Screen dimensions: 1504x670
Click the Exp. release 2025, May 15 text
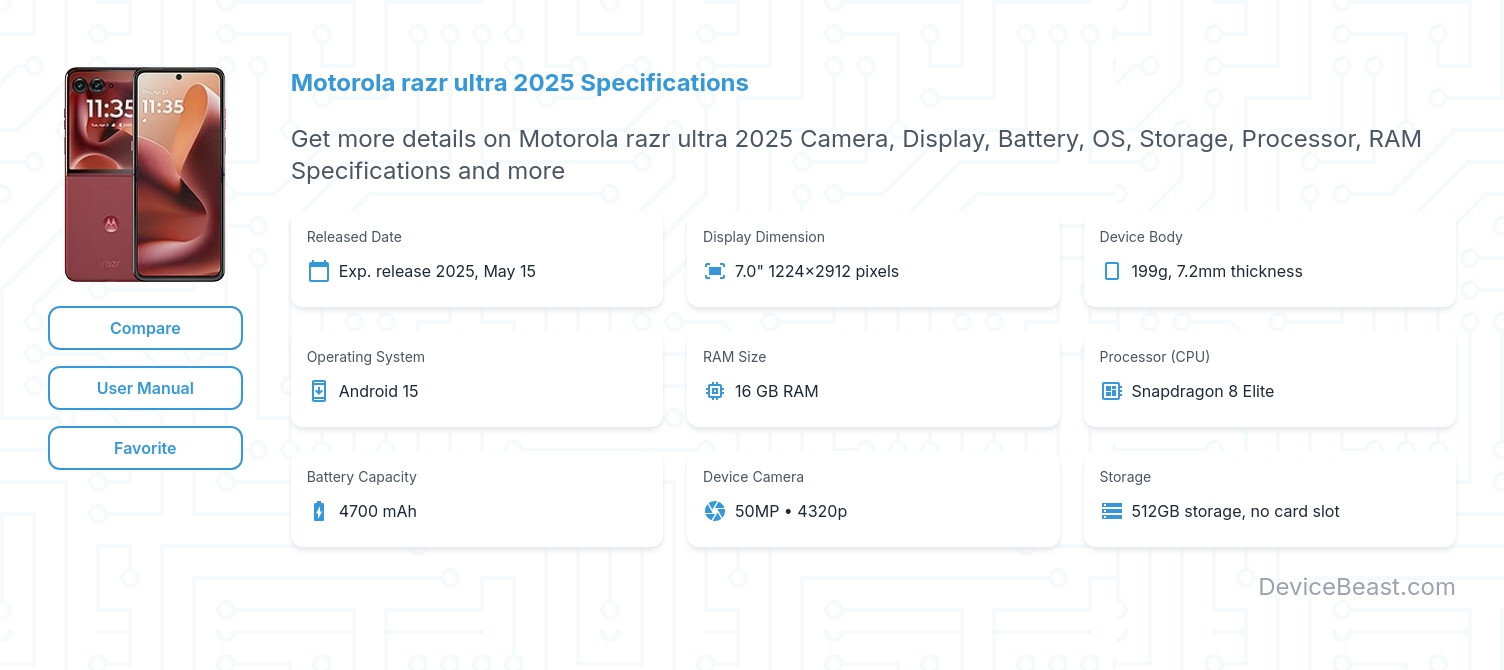click(x=437, y=271)
